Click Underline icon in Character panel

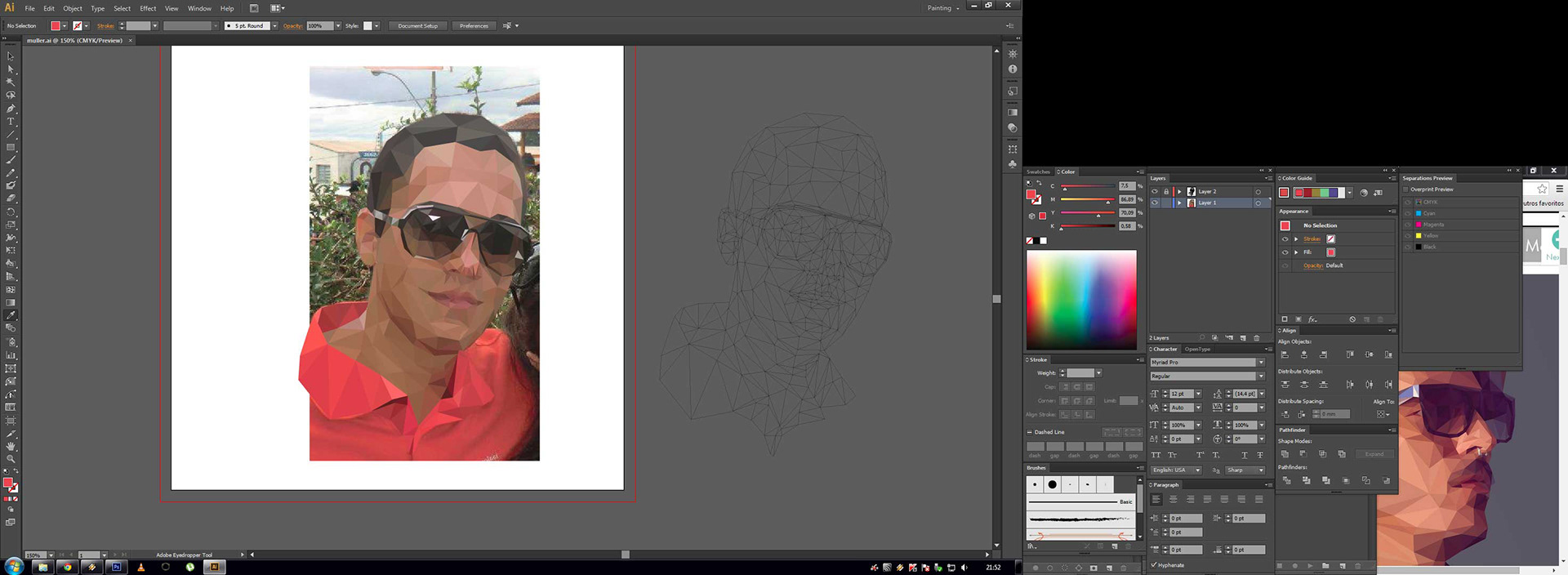1245,455
